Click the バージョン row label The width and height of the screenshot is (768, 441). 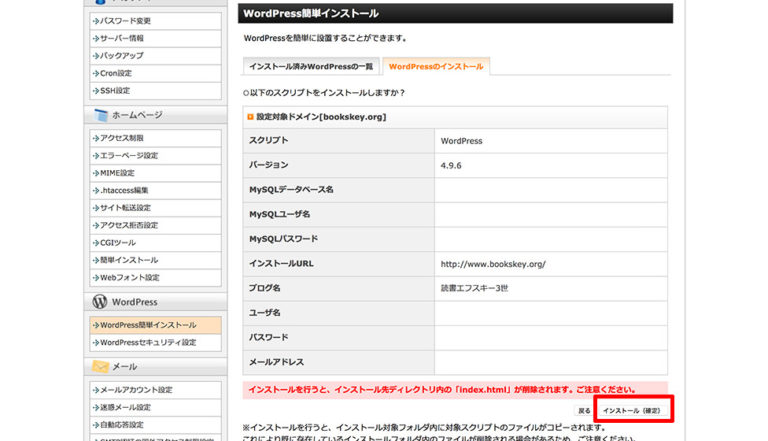pyautogui.click(x=268, y=165)
